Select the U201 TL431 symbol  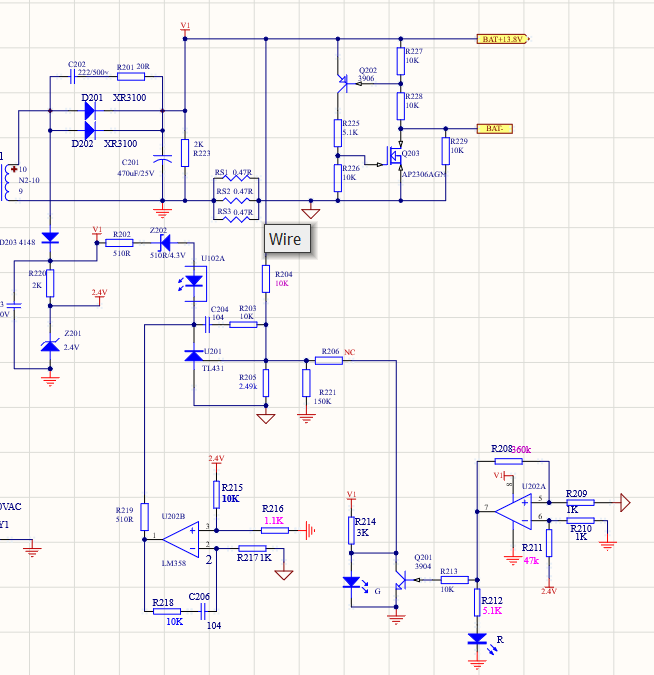pos(194,356)
